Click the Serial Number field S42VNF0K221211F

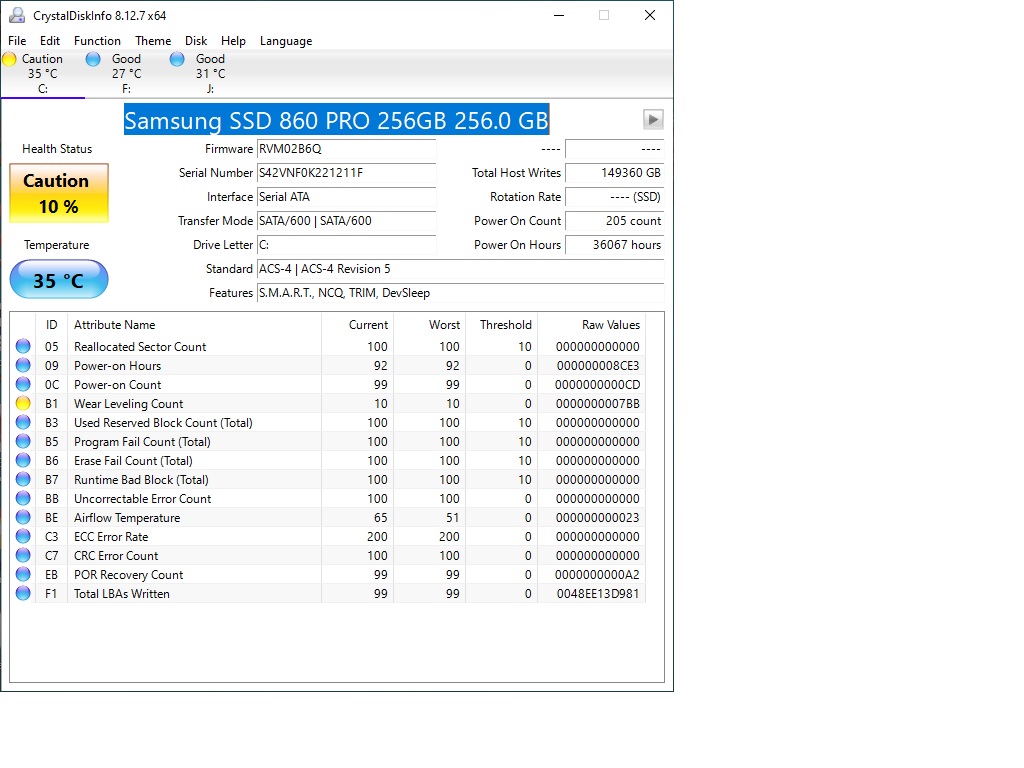pos(346,173)
